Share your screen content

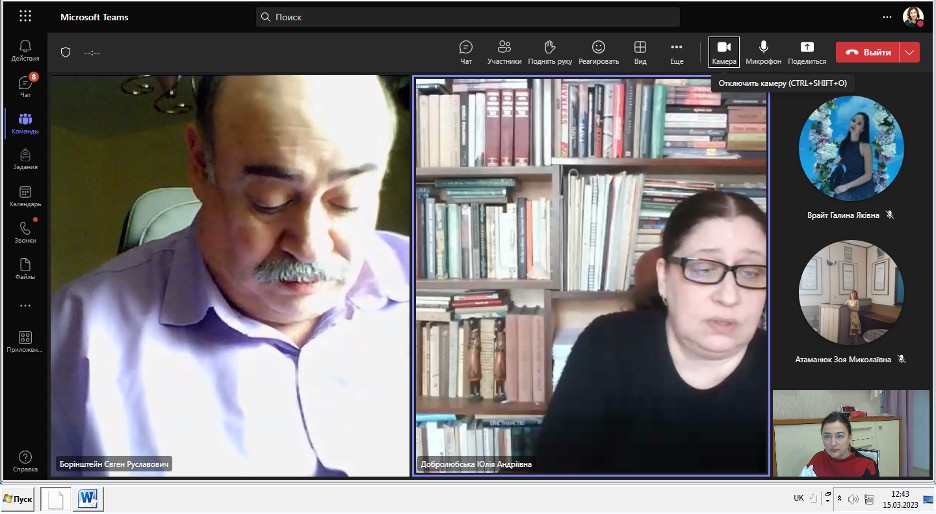pyautogui.click(x=807, y=51)
